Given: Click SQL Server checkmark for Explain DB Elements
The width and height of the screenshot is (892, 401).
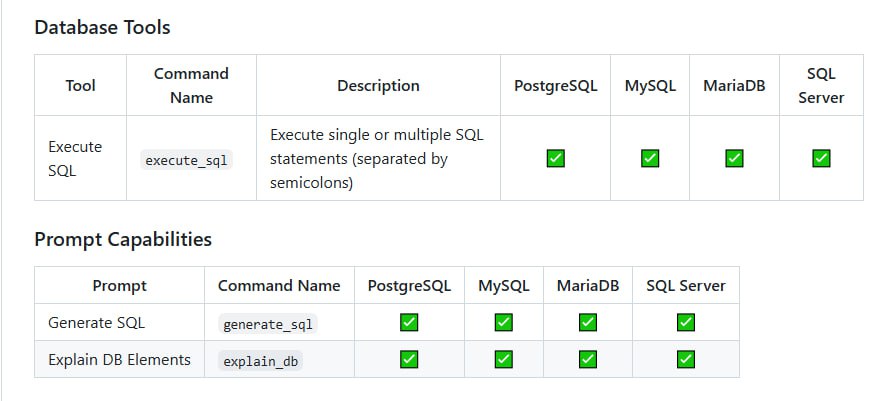Looking at the screenshot, I should click(685, 359).
